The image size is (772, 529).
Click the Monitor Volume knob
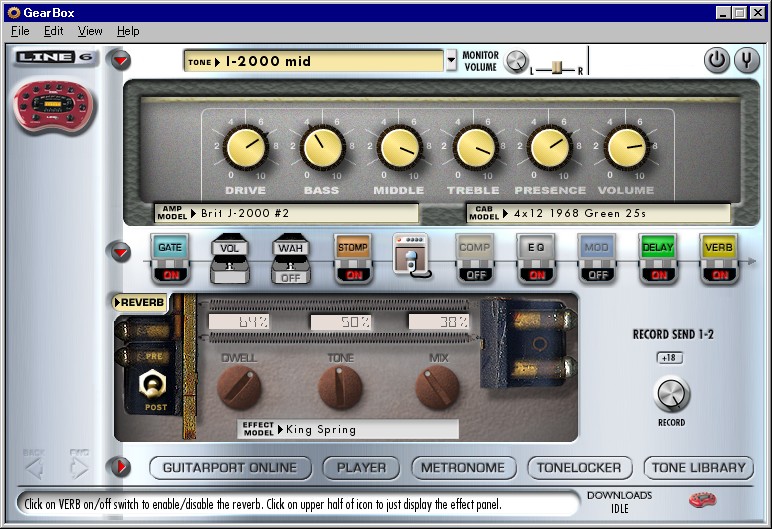tap(516, 62)
